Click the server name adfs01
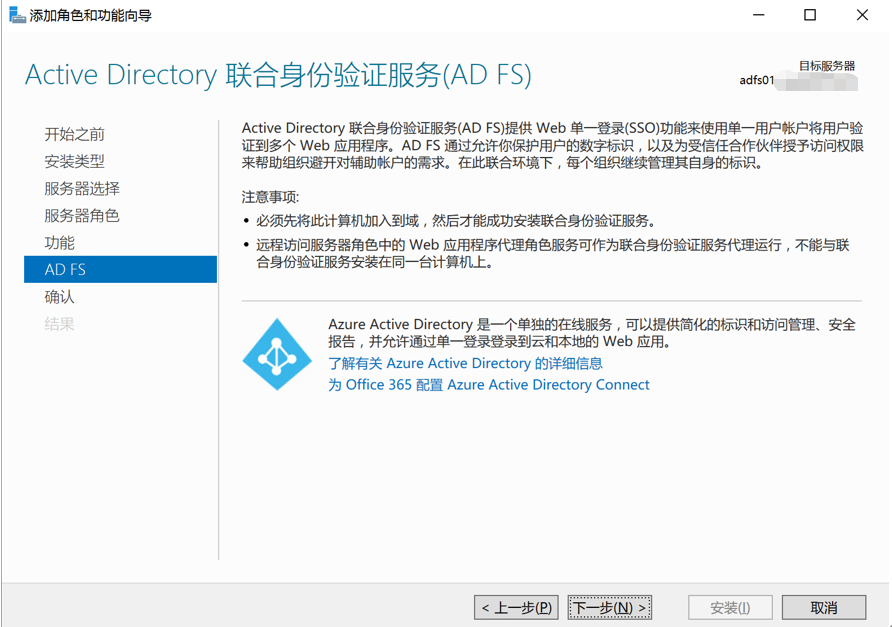Image resolution: width=892 pixels, height=627 pixels. (x=757, y=80)
